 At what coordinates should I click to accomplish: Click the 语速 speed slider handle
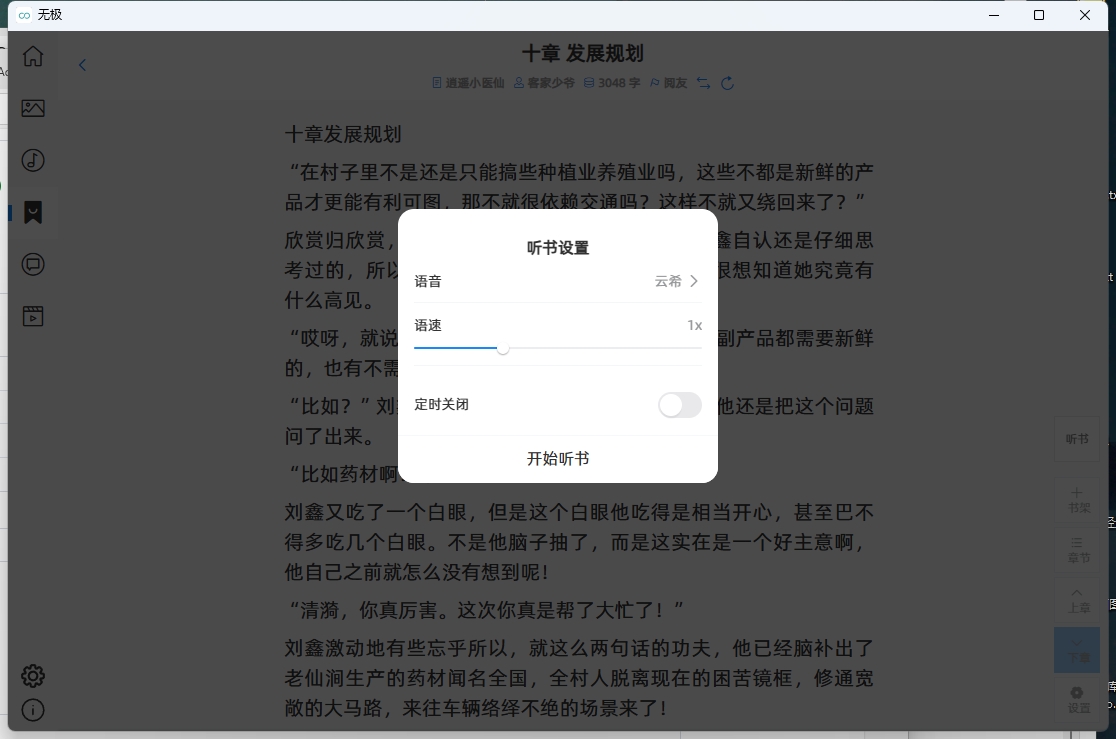(503, 348)
